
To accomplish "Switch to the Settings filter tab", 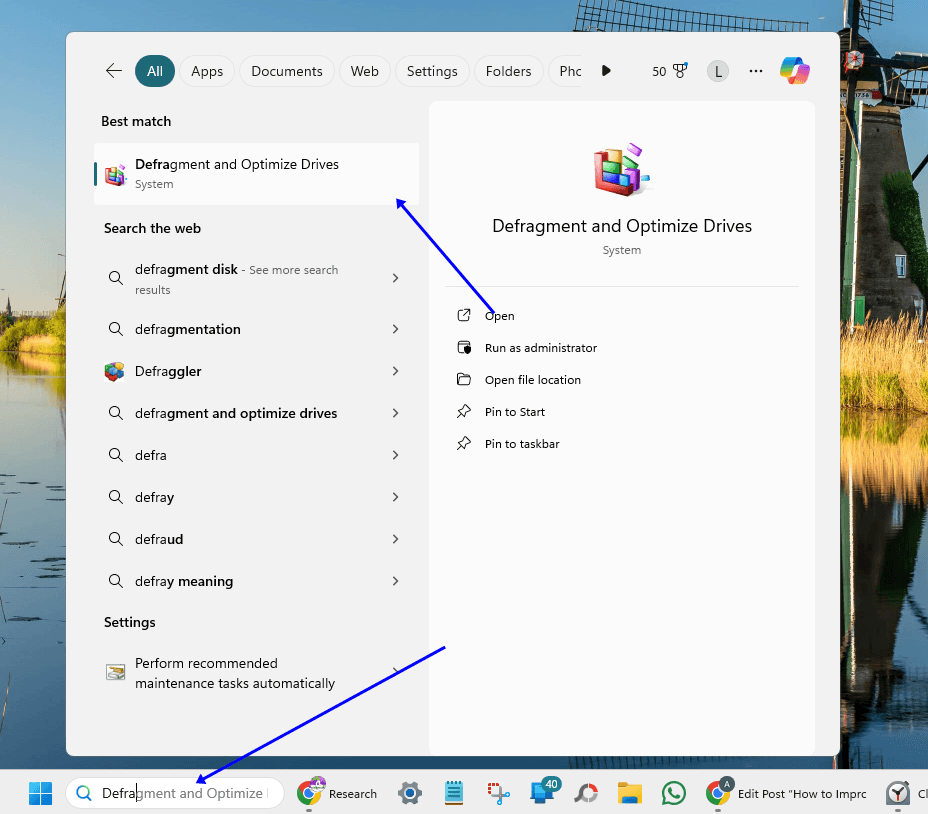I will pyautogui.click(x=432, y=71).
